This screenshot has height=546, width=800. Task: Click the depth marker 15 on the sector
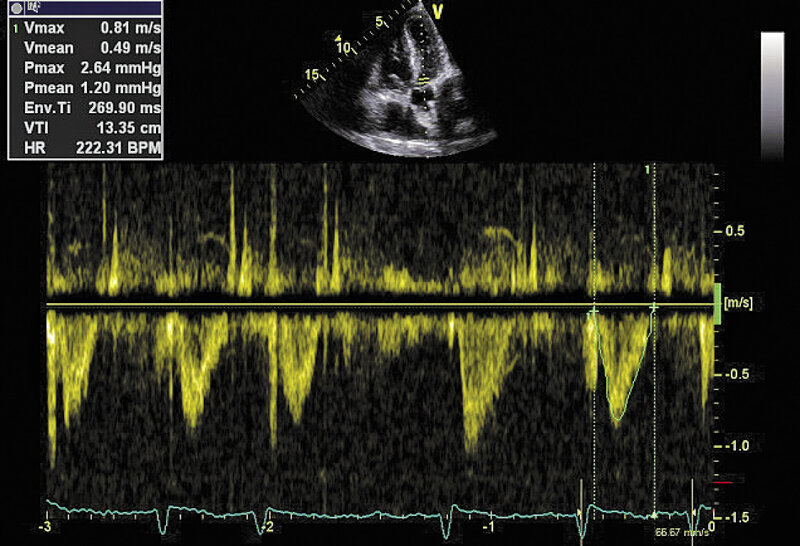coord(312,75)
